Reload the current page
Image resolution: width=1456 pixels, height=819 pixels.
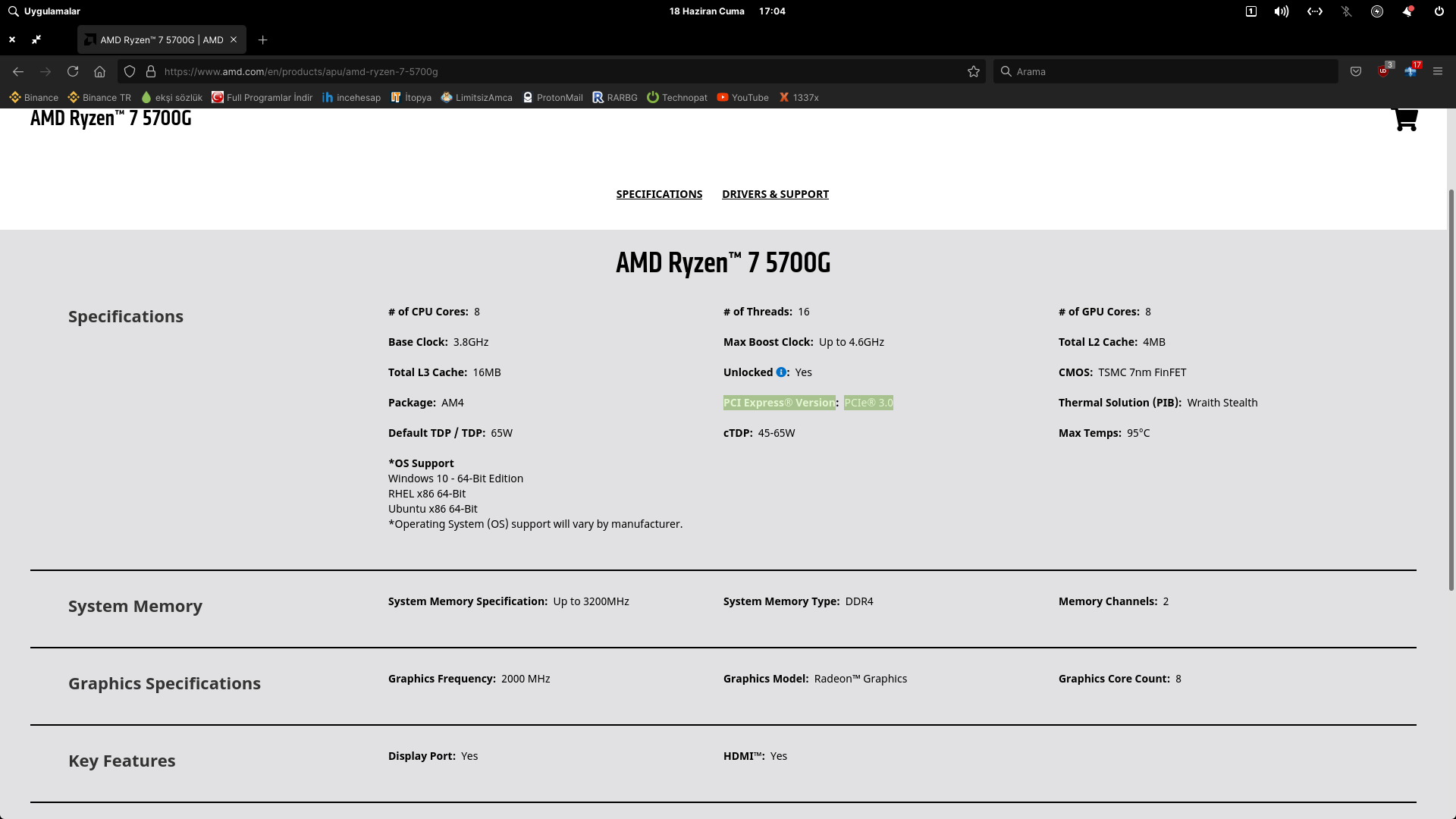[73, 71]
